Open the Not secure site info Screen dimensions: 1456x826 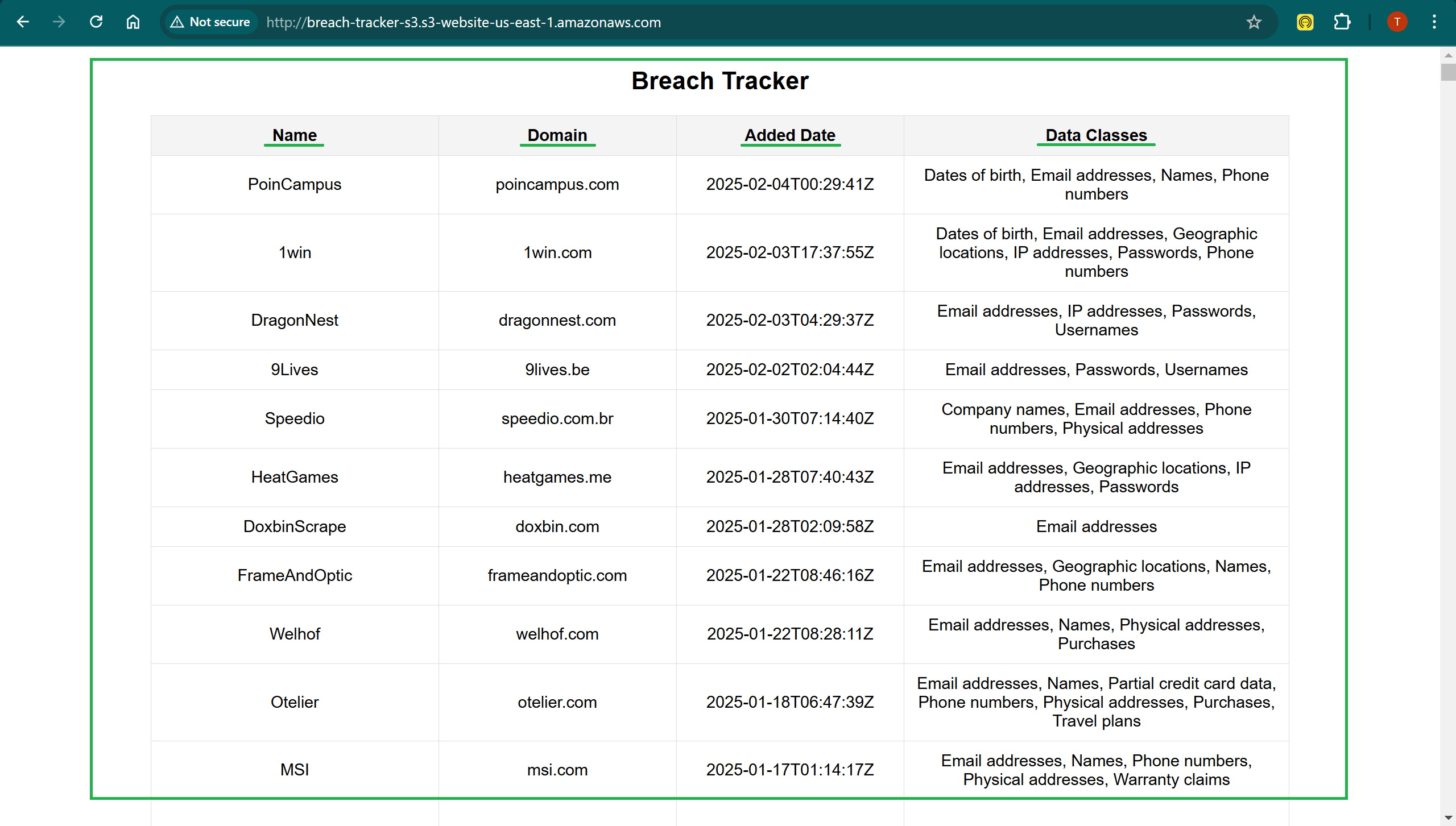(210, 22)
